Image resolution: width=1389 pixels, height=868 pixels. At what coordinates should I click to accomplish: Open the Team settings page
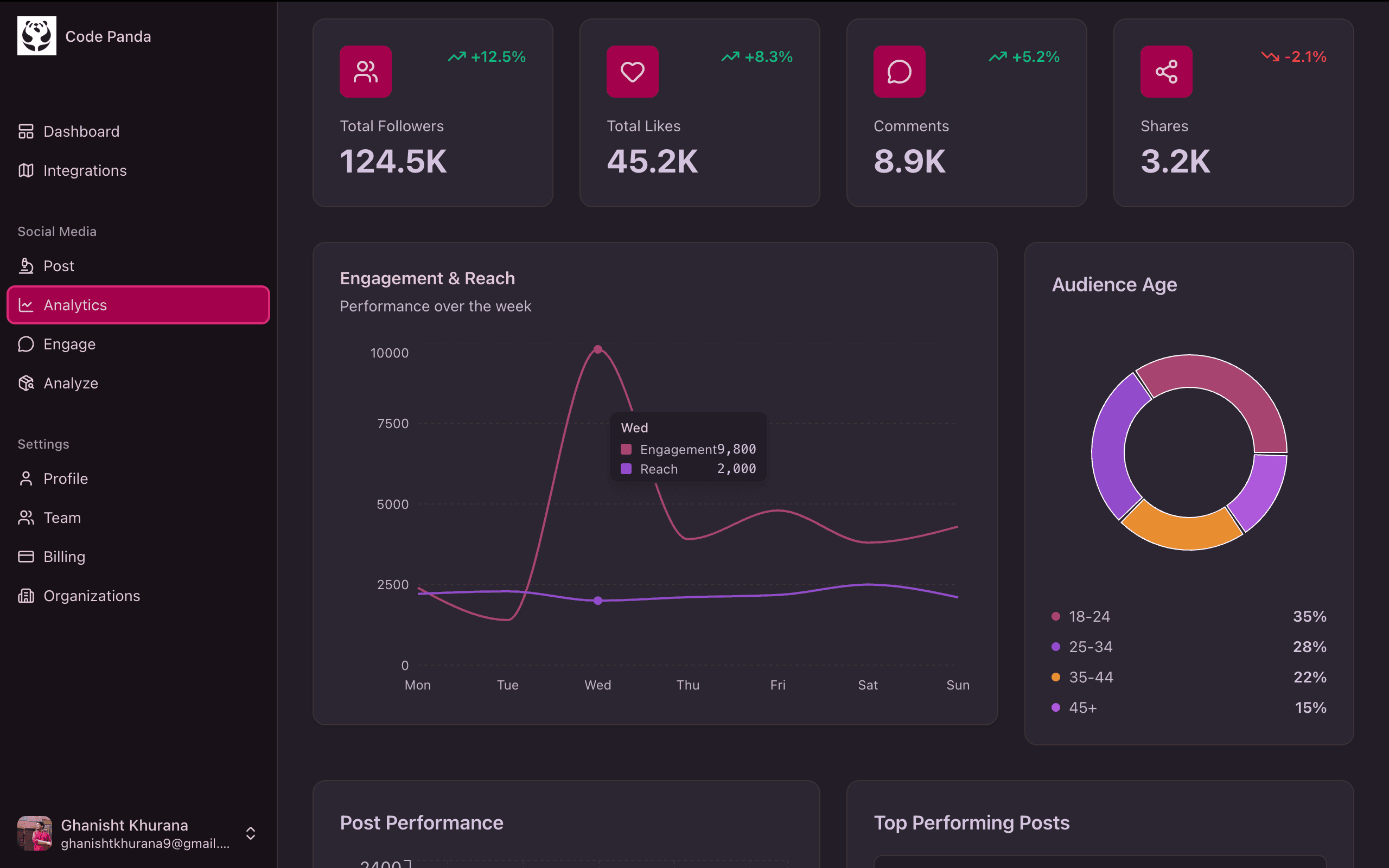pos(62,517)
